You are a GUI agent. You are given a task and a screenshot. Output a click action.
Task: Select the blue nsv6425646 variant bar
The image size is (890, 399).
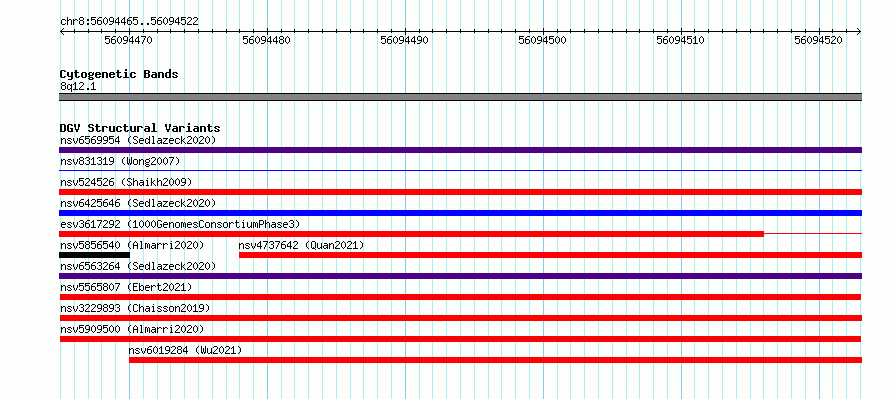tap(460, 213)
